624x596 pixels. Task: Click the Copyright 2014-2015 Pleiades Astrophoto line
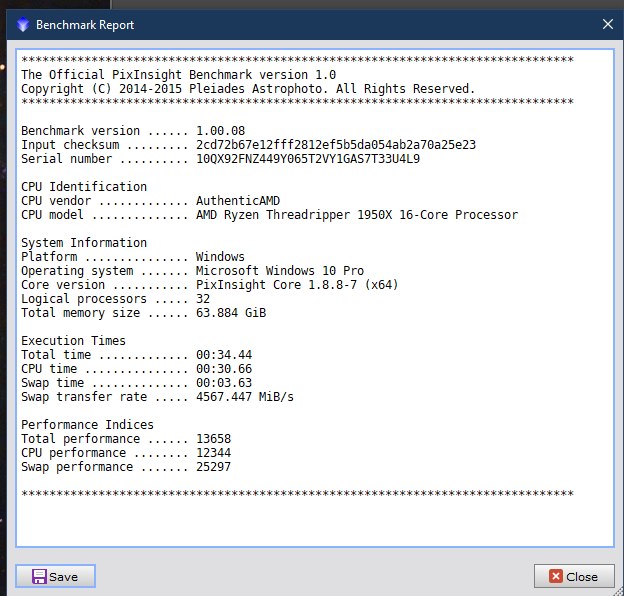(x=248, y=89)
